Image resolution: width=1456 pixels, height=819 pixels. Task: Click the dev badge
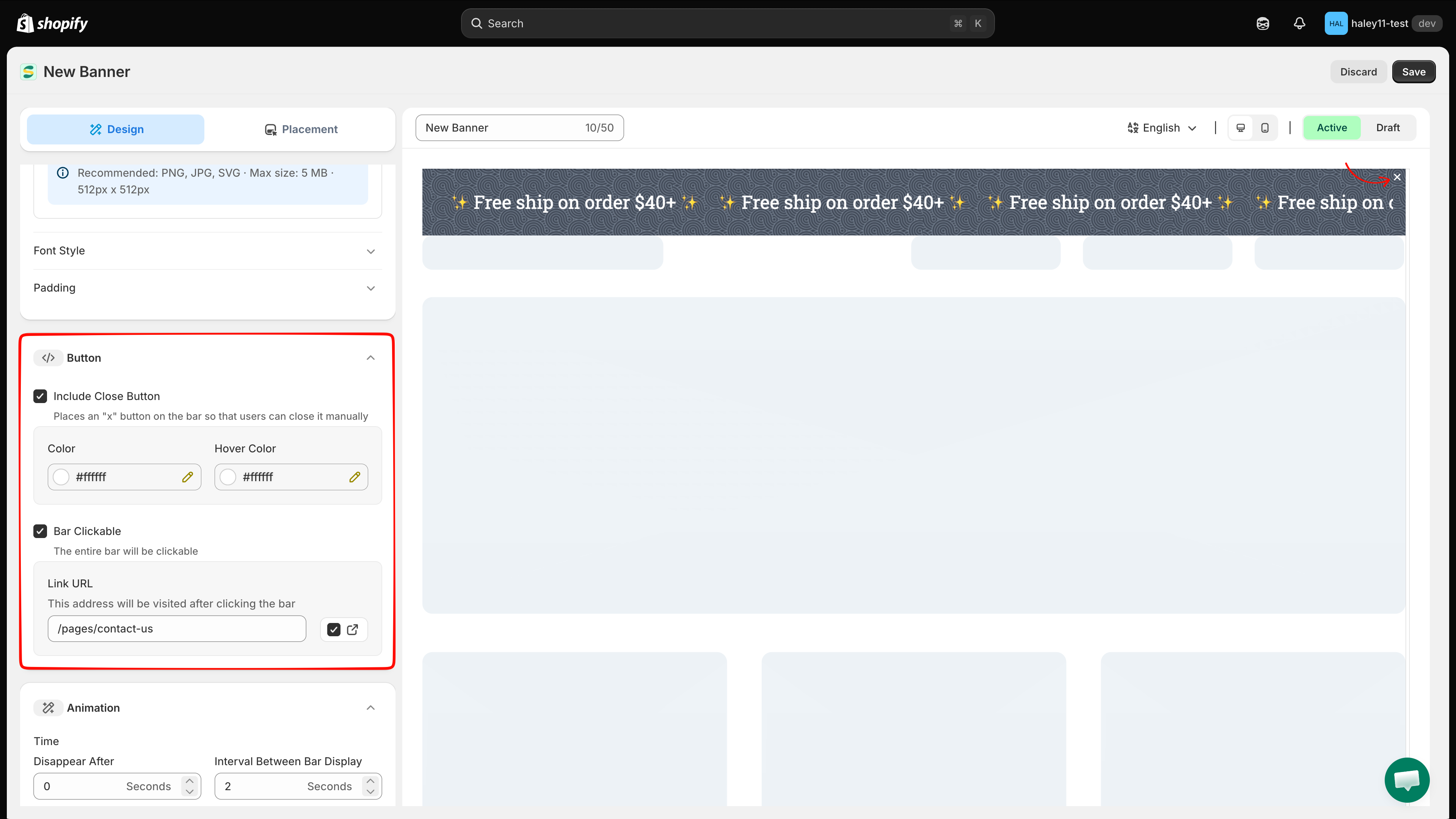pyautogui.click(x=1426, y=23)
